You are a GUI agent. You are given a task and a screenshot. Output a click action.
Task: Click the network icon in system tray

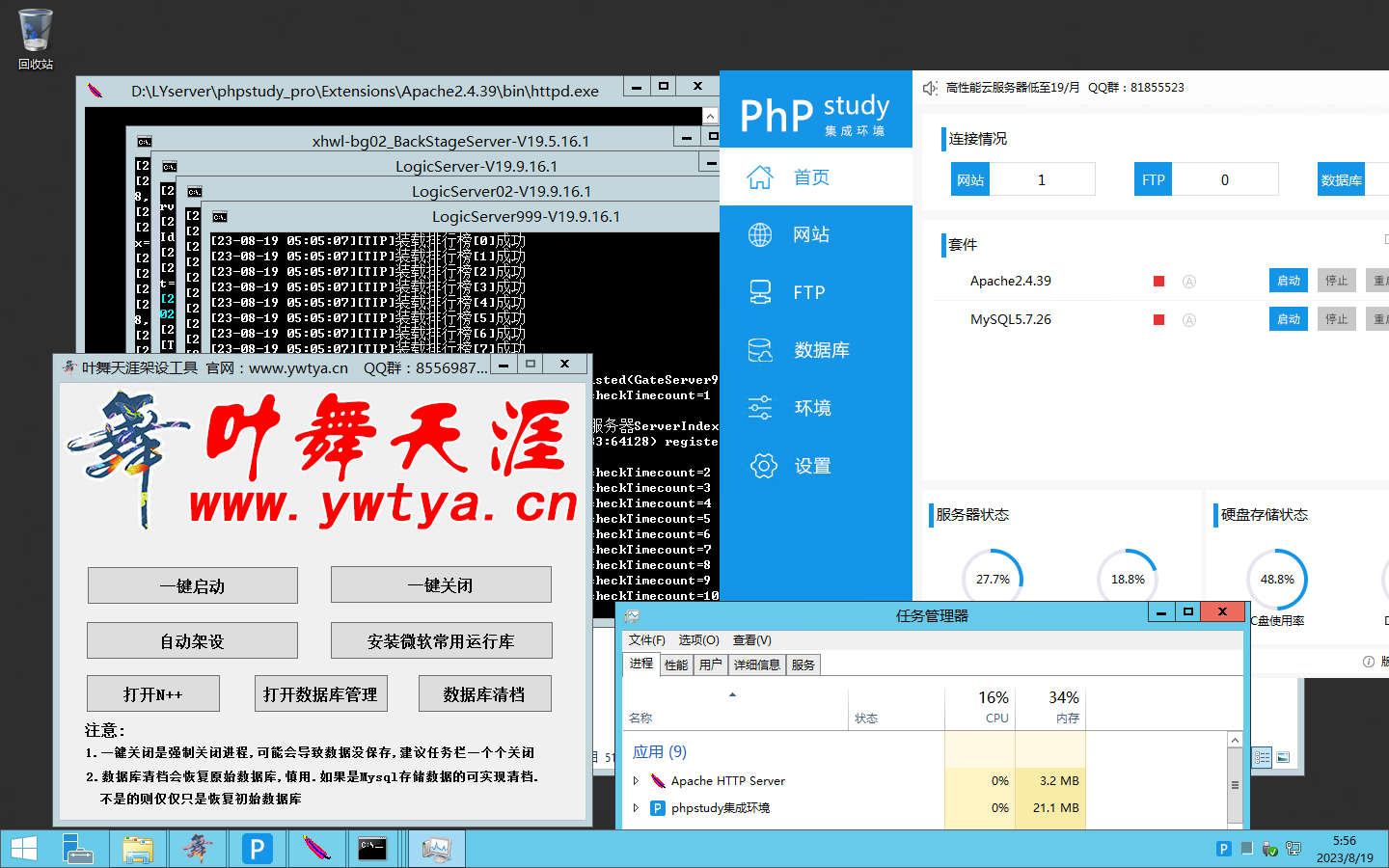point(1294,849)
